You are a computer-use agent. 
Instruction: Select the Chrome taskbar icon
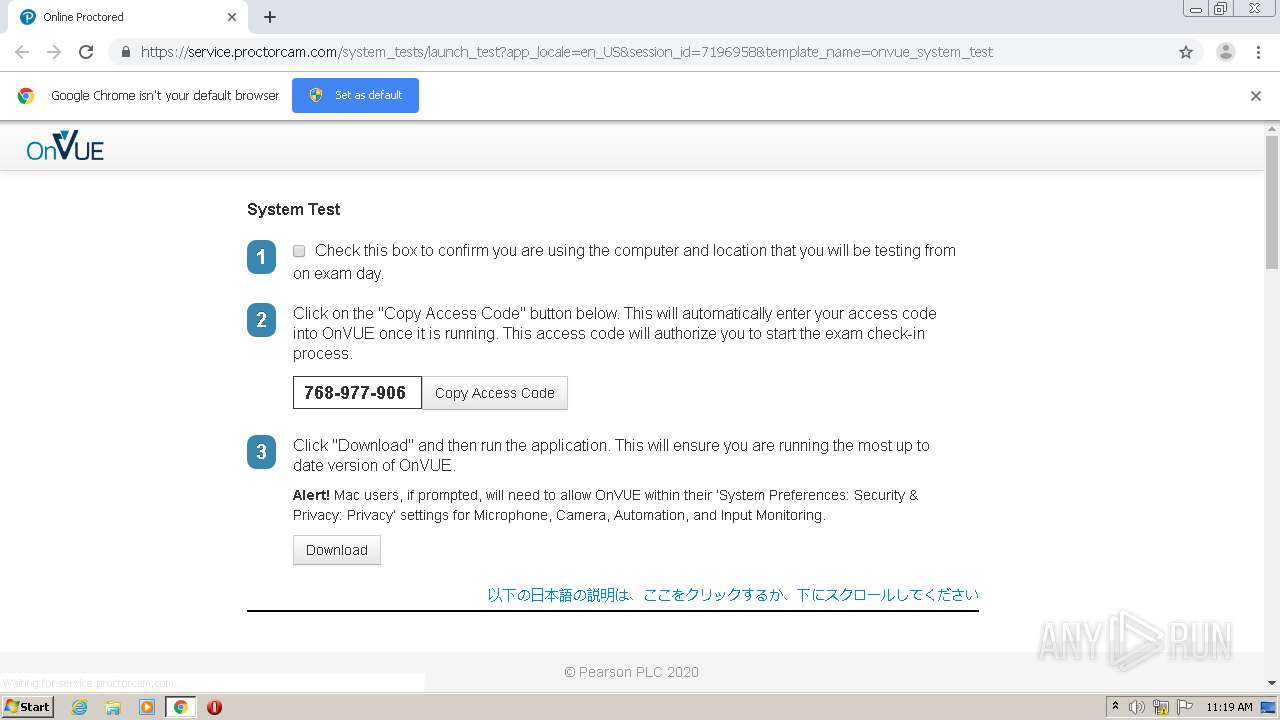pos(181,707)
